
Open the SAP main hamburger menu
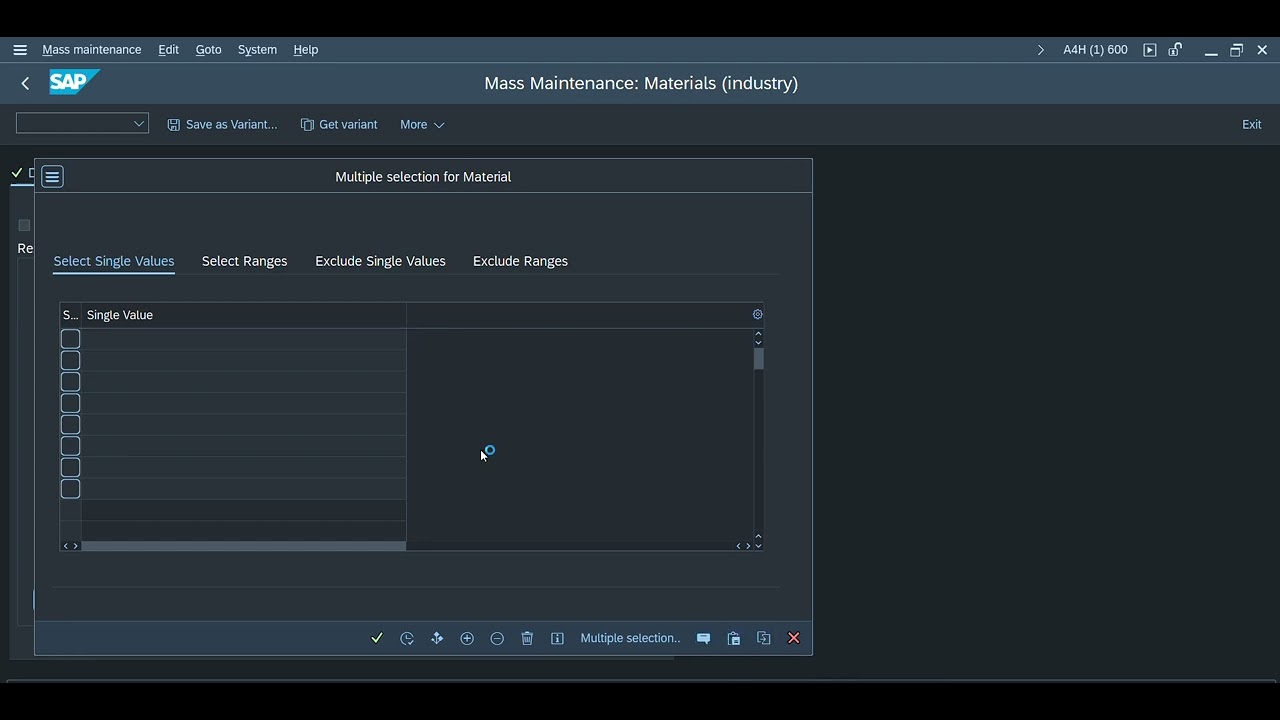tap(20, 50)
